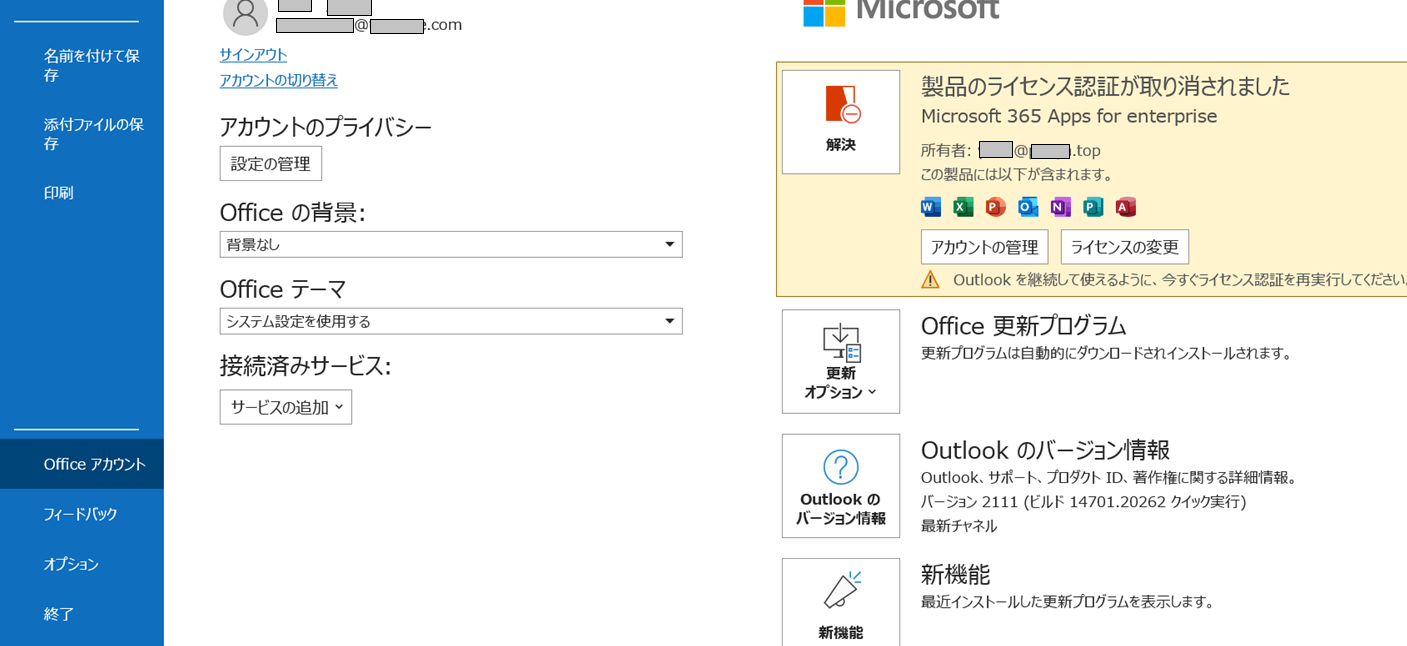The width and height of the screenshot is (1407, 646).
Task: Click the サインアウト link
Action: [x=253, y=55]
